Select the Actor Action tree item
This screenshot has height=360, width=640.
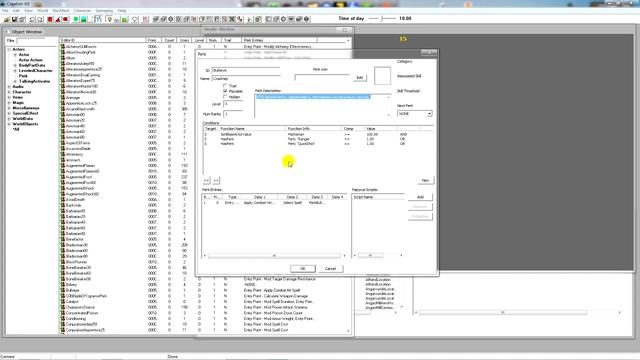coord(31,60)
